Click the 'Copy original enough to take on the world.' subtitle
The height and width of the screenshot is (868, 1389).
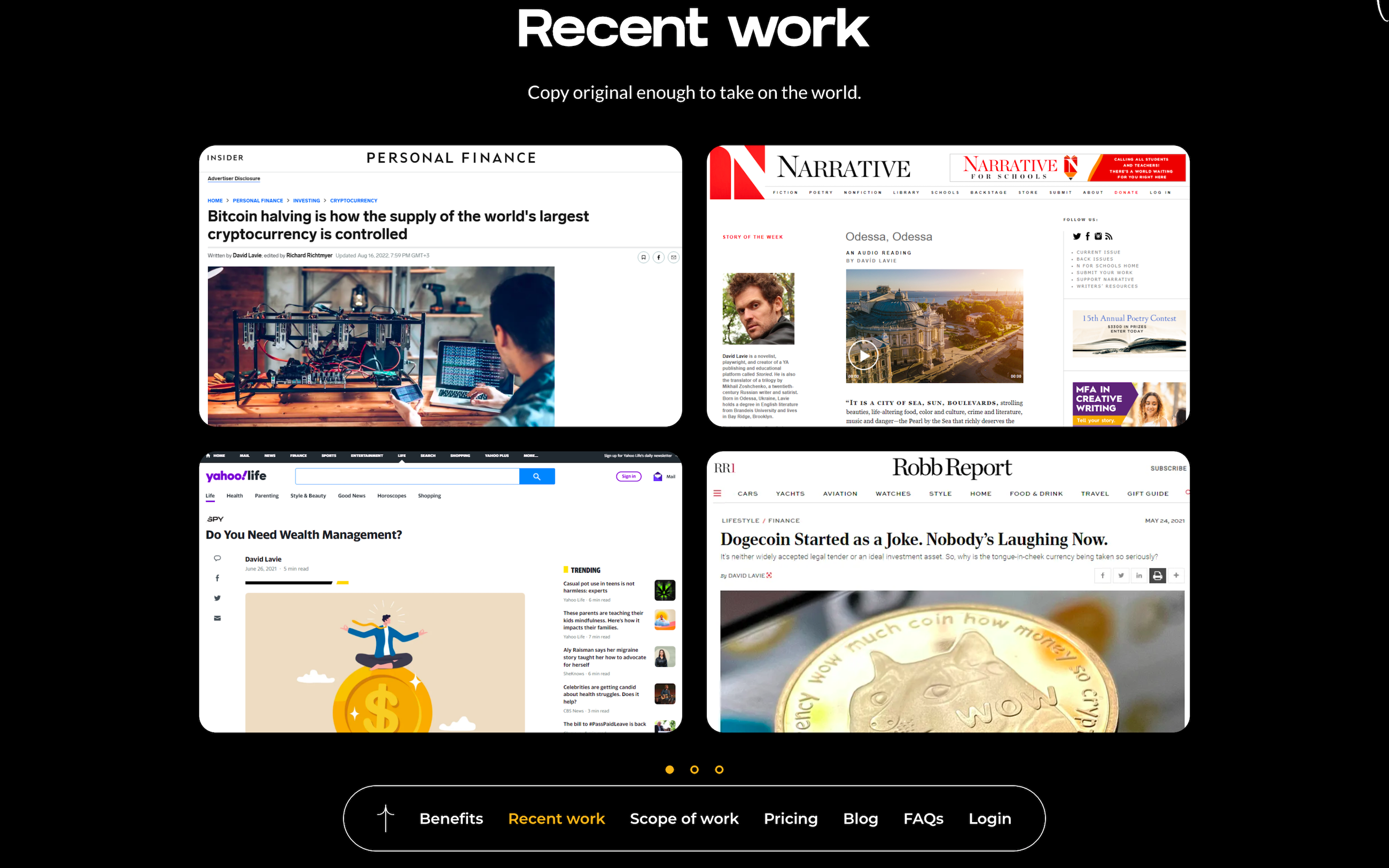694,92
